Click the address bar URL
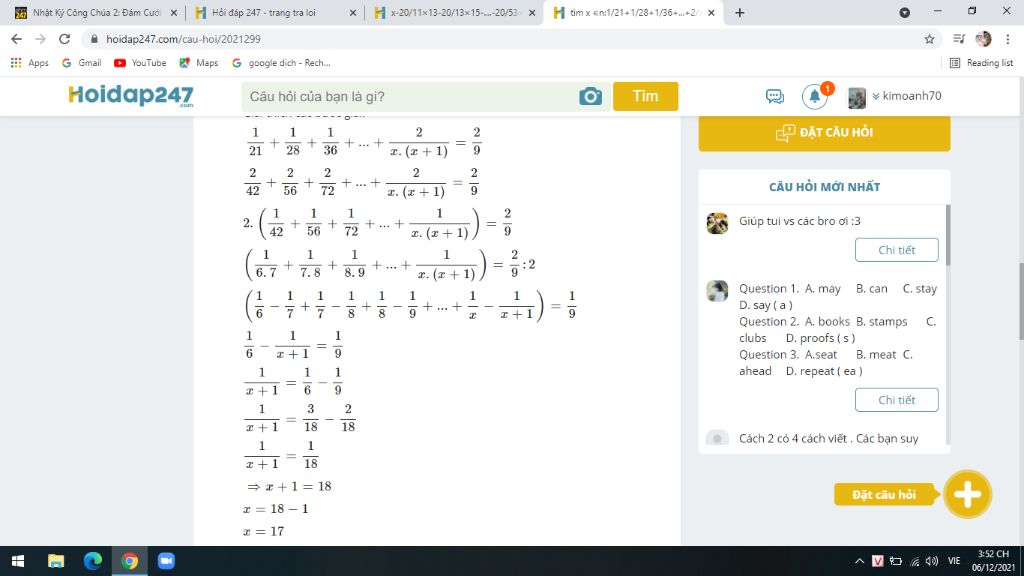 tap(184, 39)
